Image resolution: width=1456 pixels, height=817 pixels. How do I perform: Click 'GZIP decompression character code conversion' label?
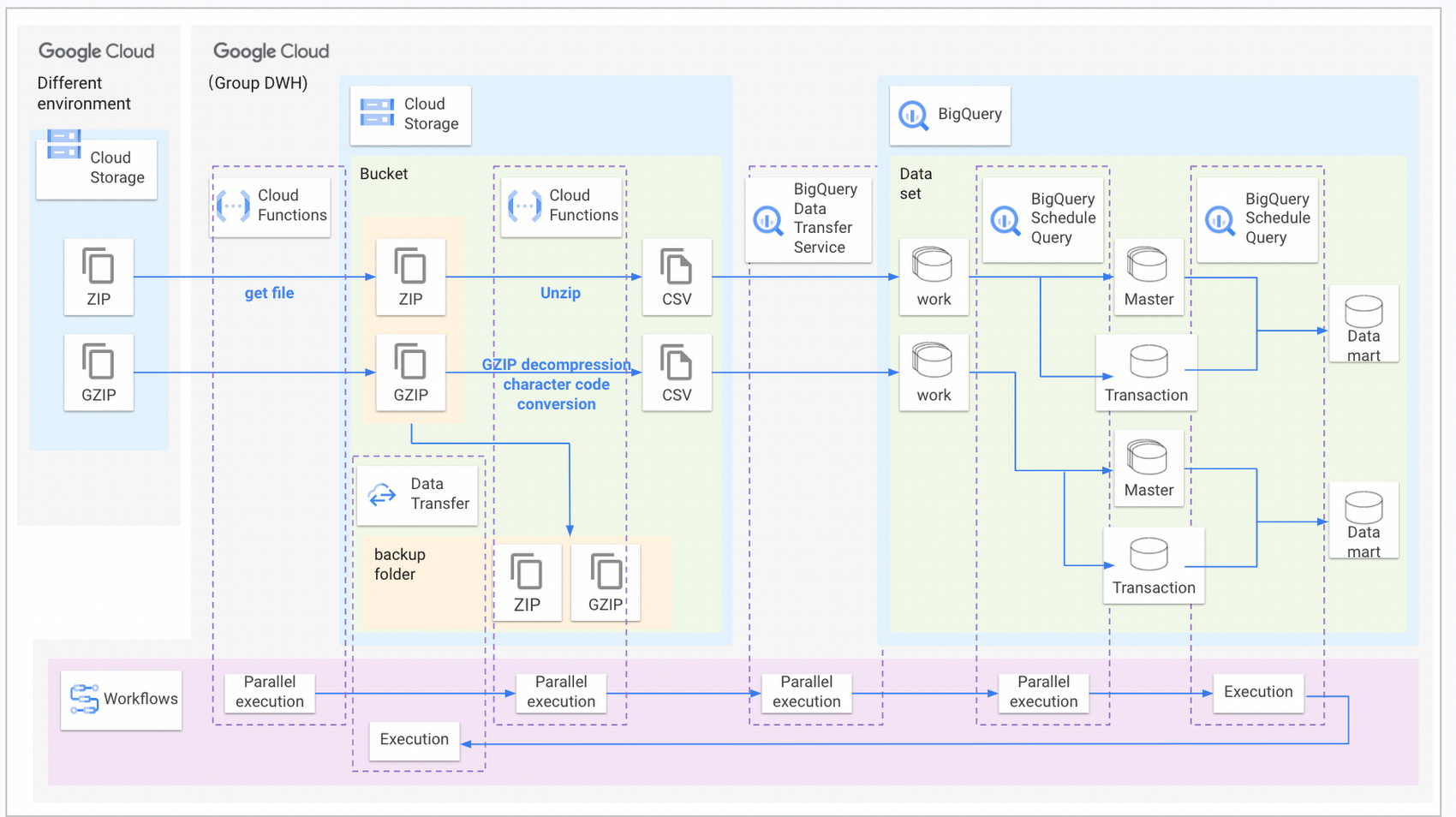click(x=557, y=385)
